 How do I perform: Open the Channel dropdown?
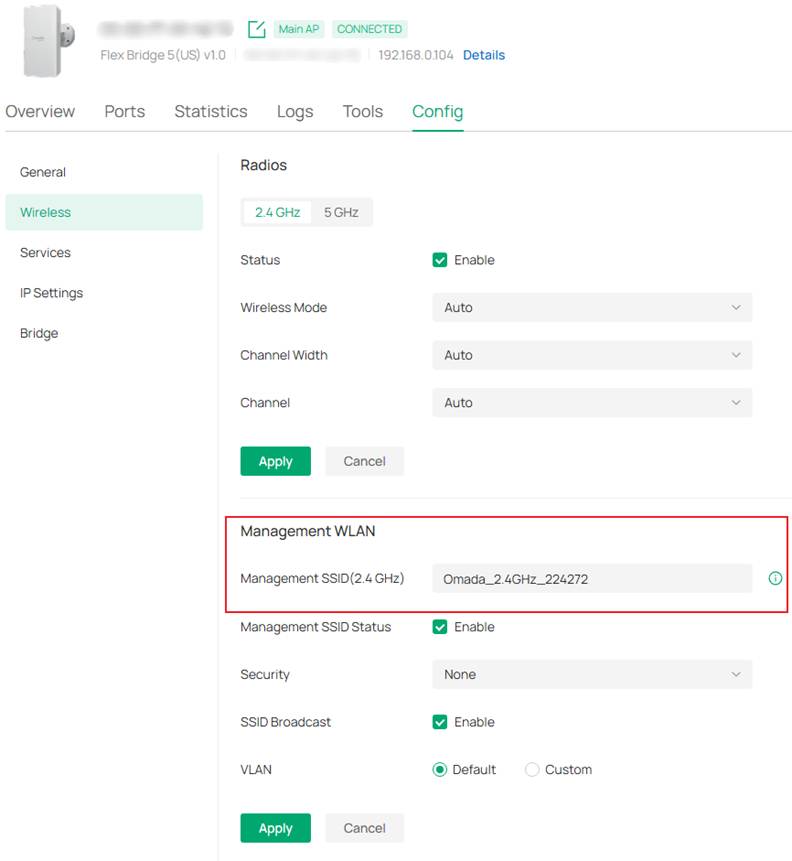[x=592, y=402]
